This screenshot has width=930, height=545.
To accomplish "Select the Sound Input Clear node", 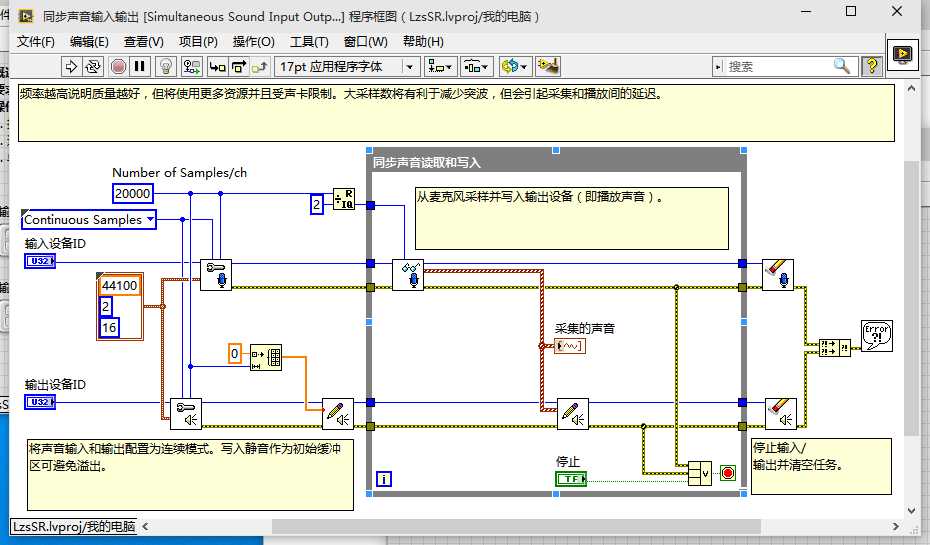I will [x=778, y=275].
